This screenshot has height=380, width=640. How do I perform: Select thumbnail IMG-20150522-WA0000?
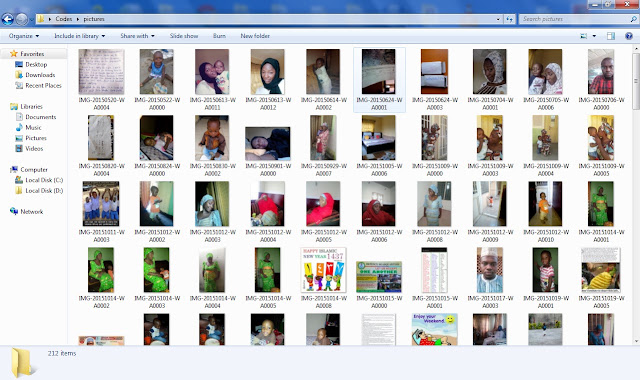tap(157, 71)
